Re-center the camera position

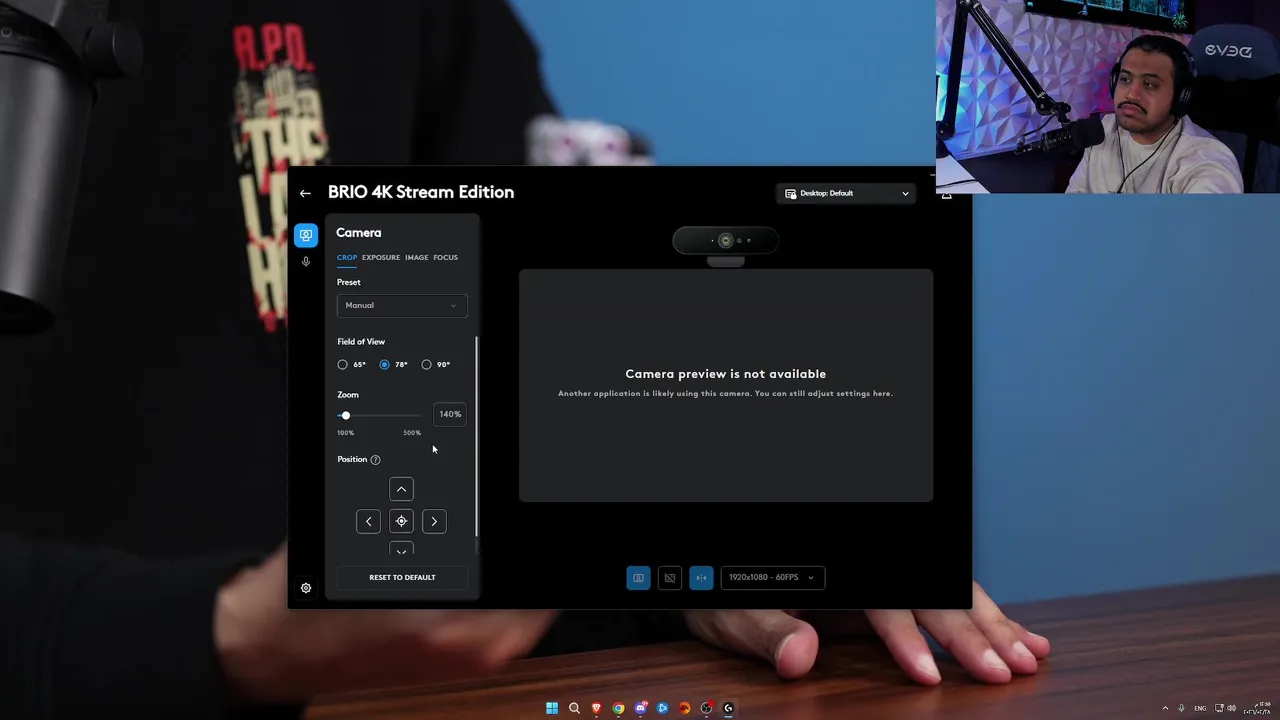pyautogui.click(x=401, y=521)
